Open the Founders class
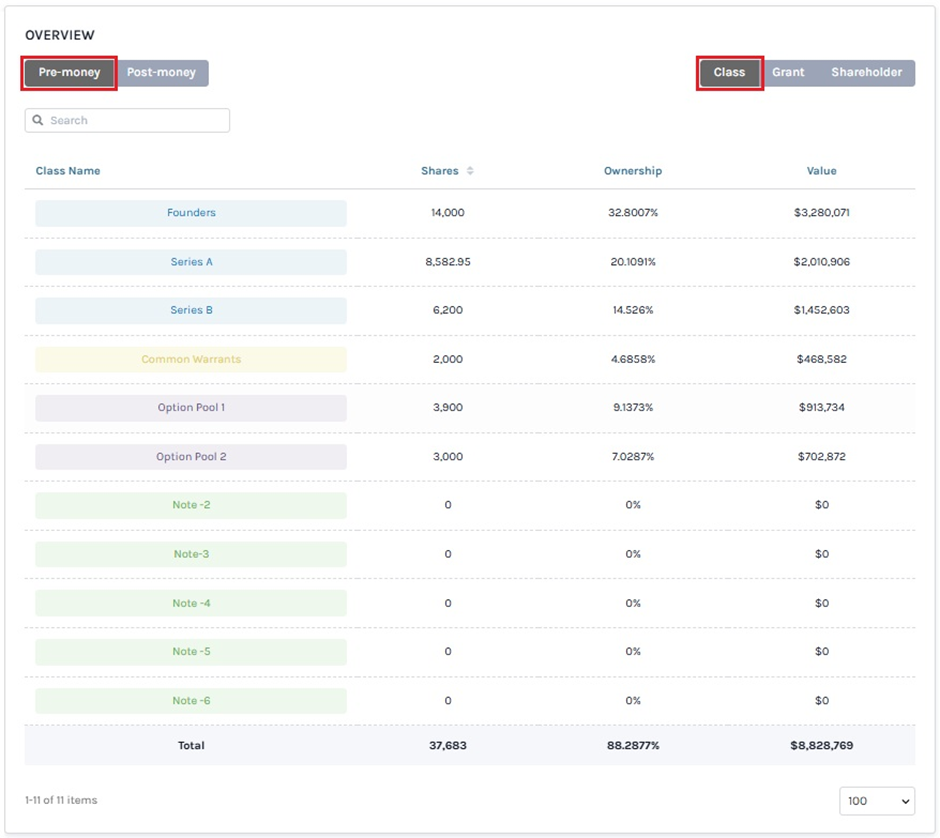The image size is (940, 838). tap(191, 213)
